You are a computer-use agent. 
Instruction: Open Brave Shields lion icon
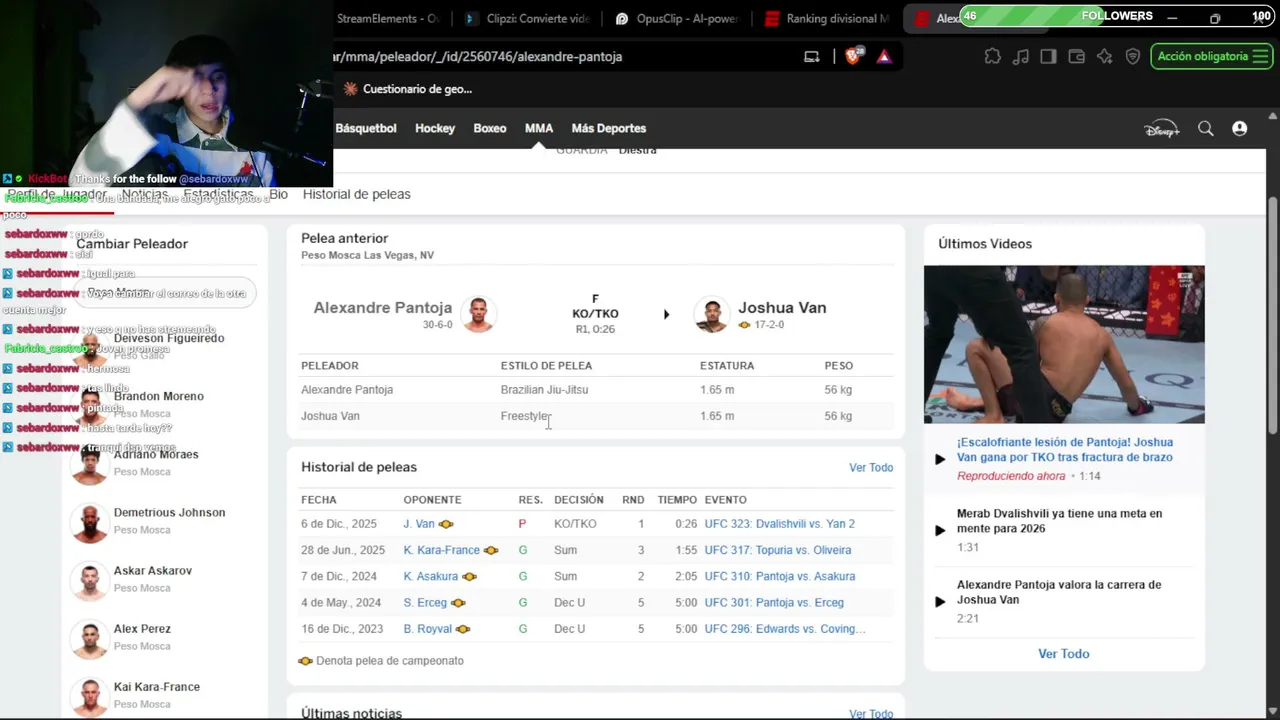point(852,57)
